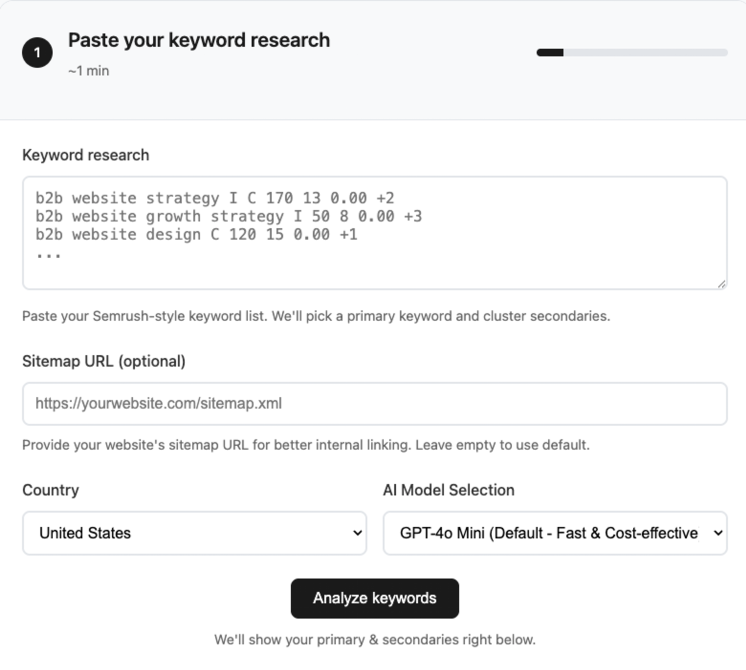Click the "AI Model Selection" label
This screenshot has width=746, height=670.
click(449, 490)
